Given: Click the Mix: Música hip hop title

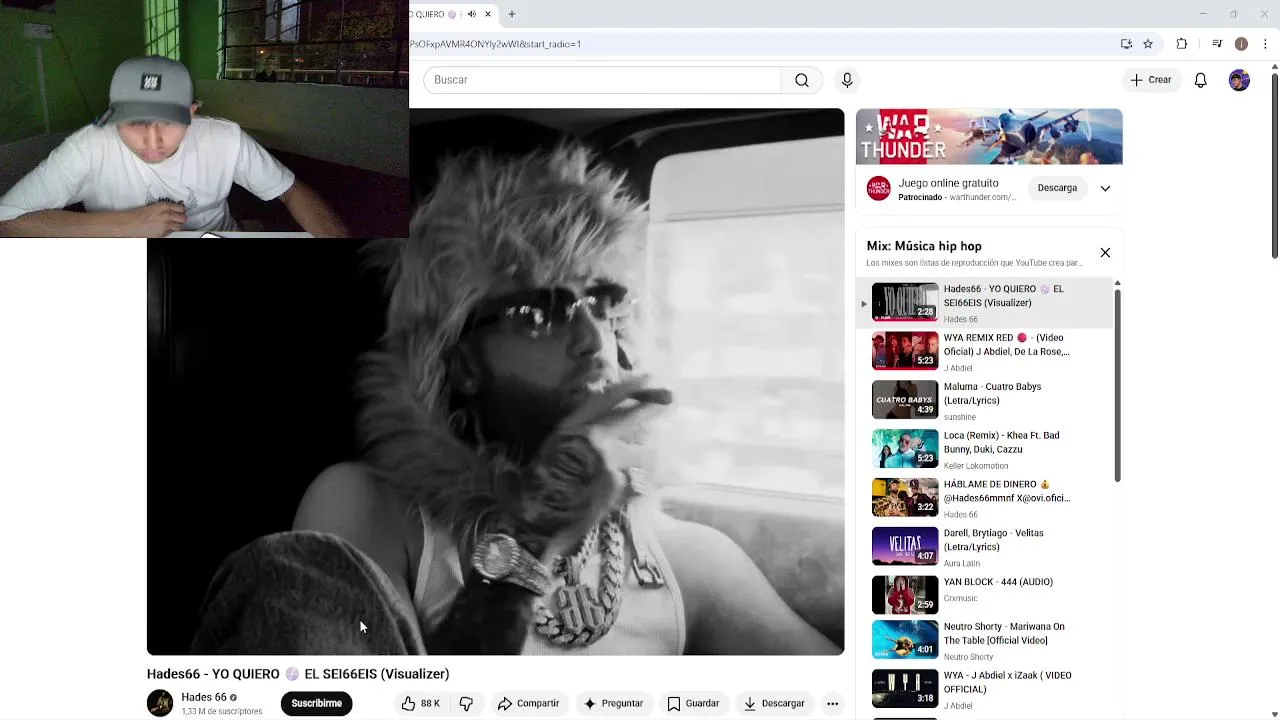Looking at the screenshot, I should click(924, 246).
